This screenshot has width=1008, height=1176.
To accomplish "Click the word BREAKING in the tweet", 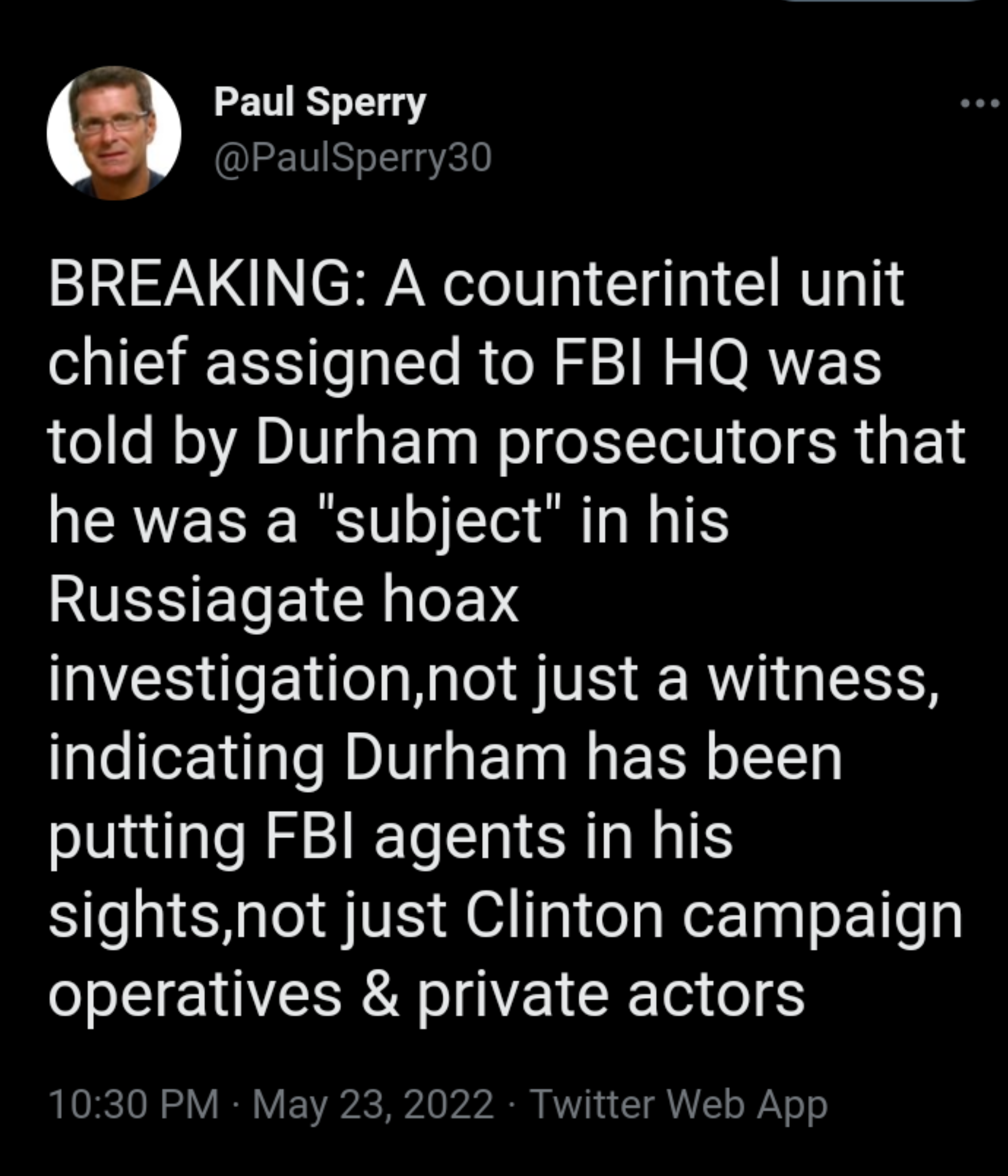I will (x=199, y=285).
